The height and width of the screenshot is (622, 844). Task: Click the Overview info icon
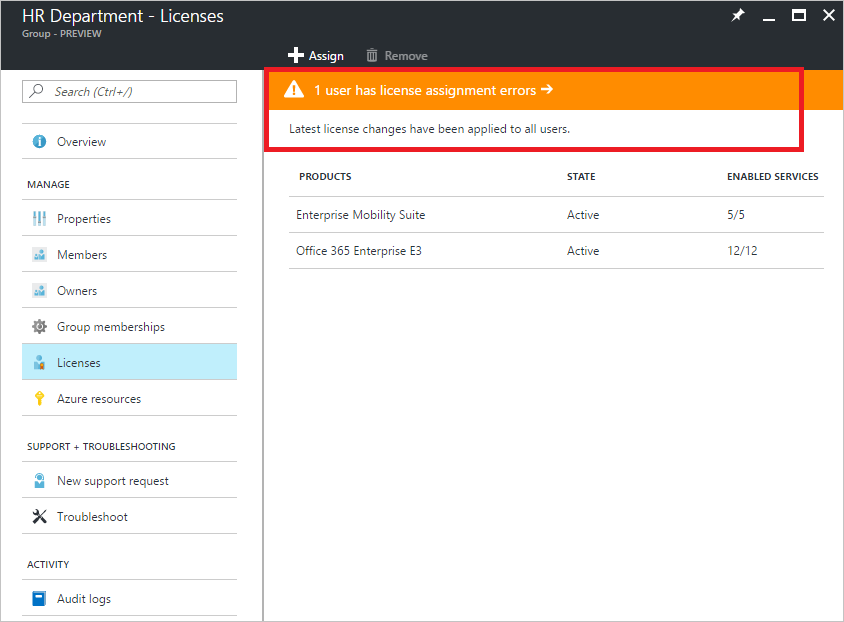[39, 142]
